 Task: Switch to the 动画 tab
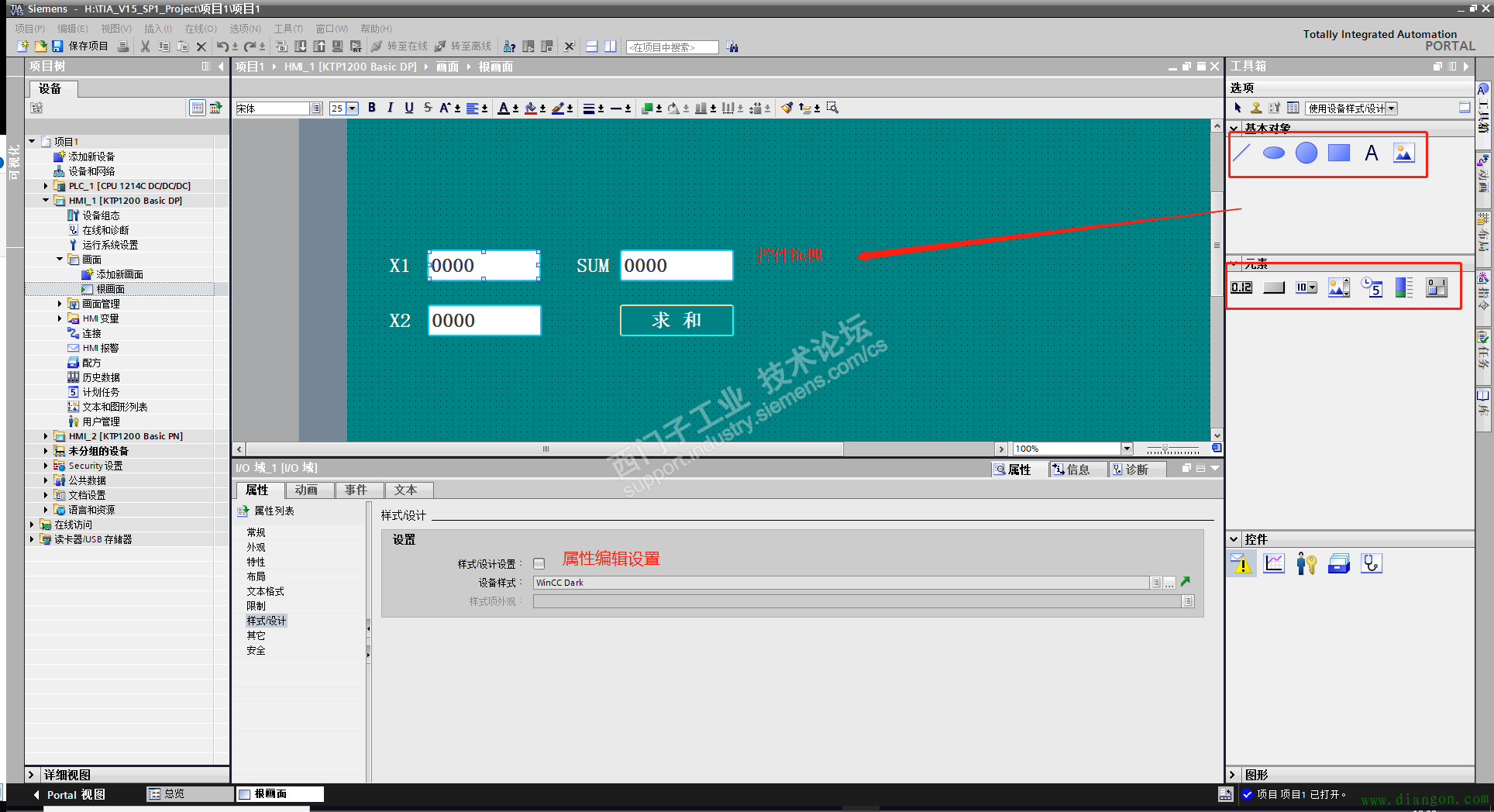(x=306, y=490)
